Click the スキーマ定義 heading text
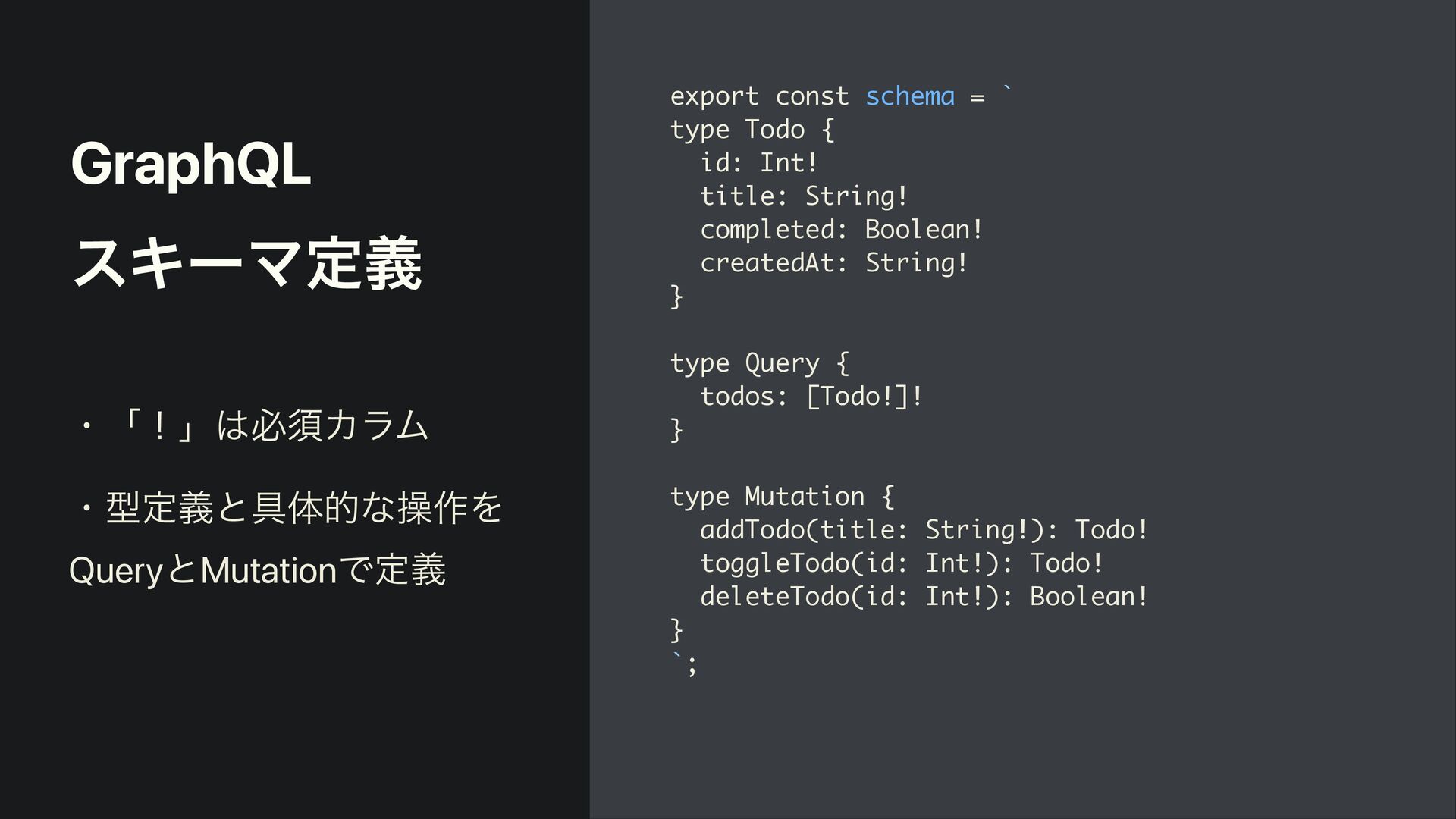This screenshot has height=819, width=1456. pyautogui.click(x=246, y=264)
